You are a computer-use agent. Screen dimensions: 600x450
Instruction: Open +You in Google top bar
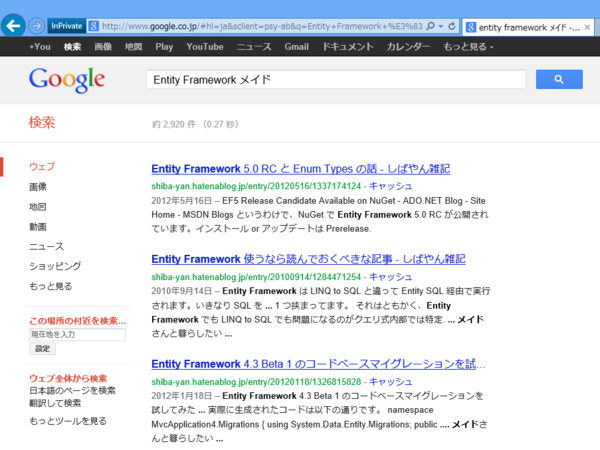tap(40, 47)
